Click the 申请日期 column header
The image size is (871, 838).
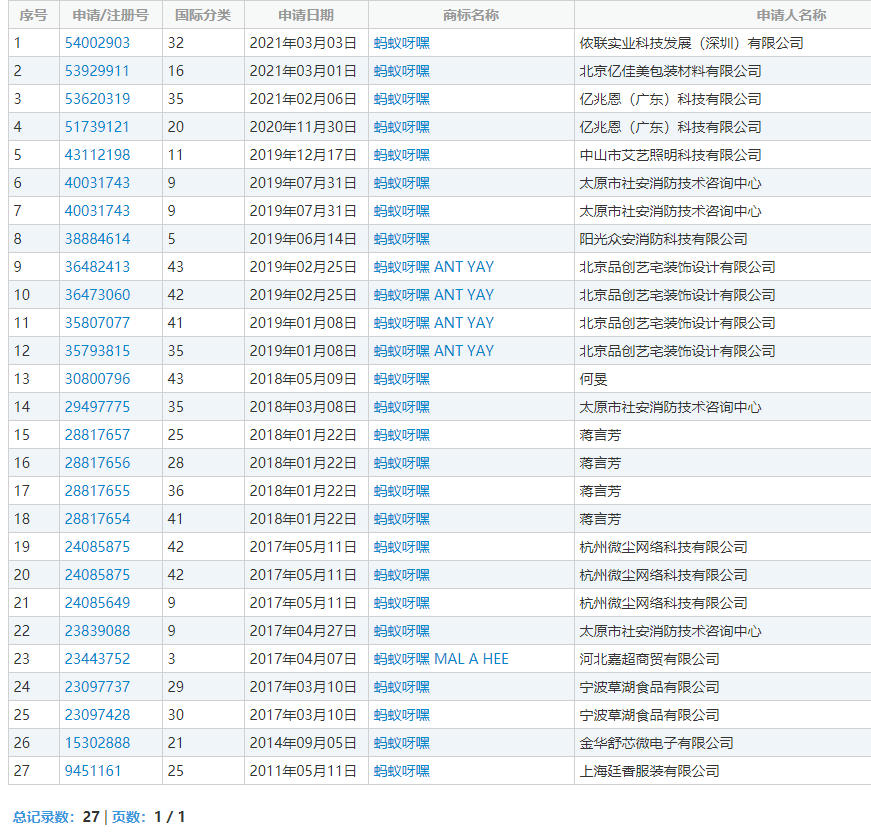pyautogui.click(x=306, y=15)
